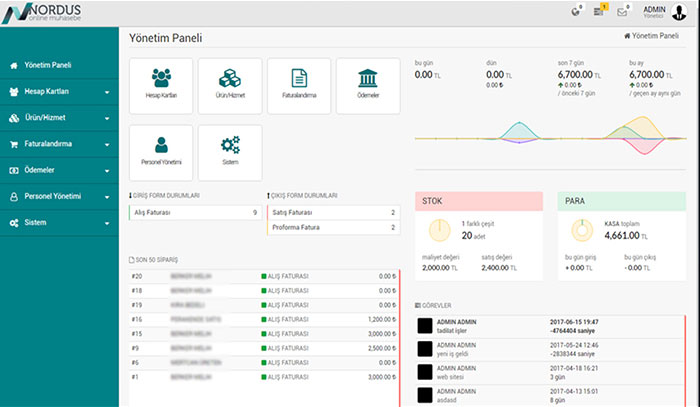
Task: Click the cart icon beside Faturalandırma sidebar
Action: click(14, 144)
